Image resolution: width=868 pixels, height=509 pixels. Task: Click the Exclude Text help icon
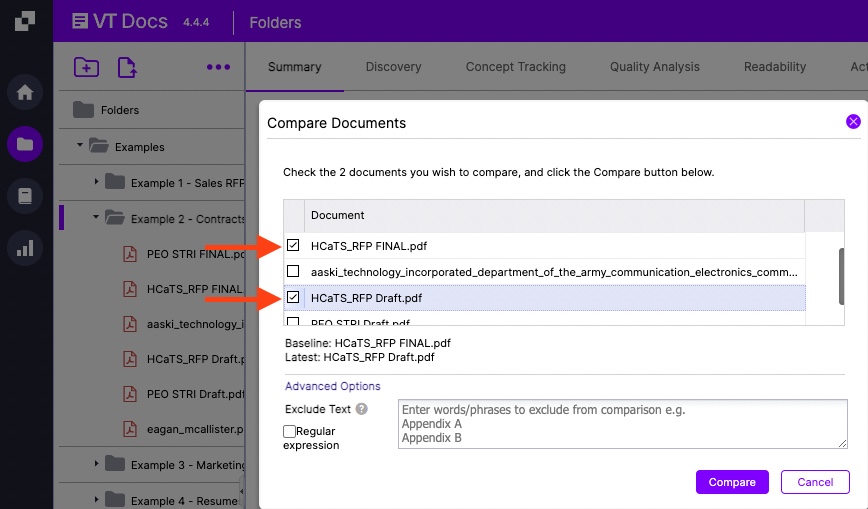(x=362, y=409)
